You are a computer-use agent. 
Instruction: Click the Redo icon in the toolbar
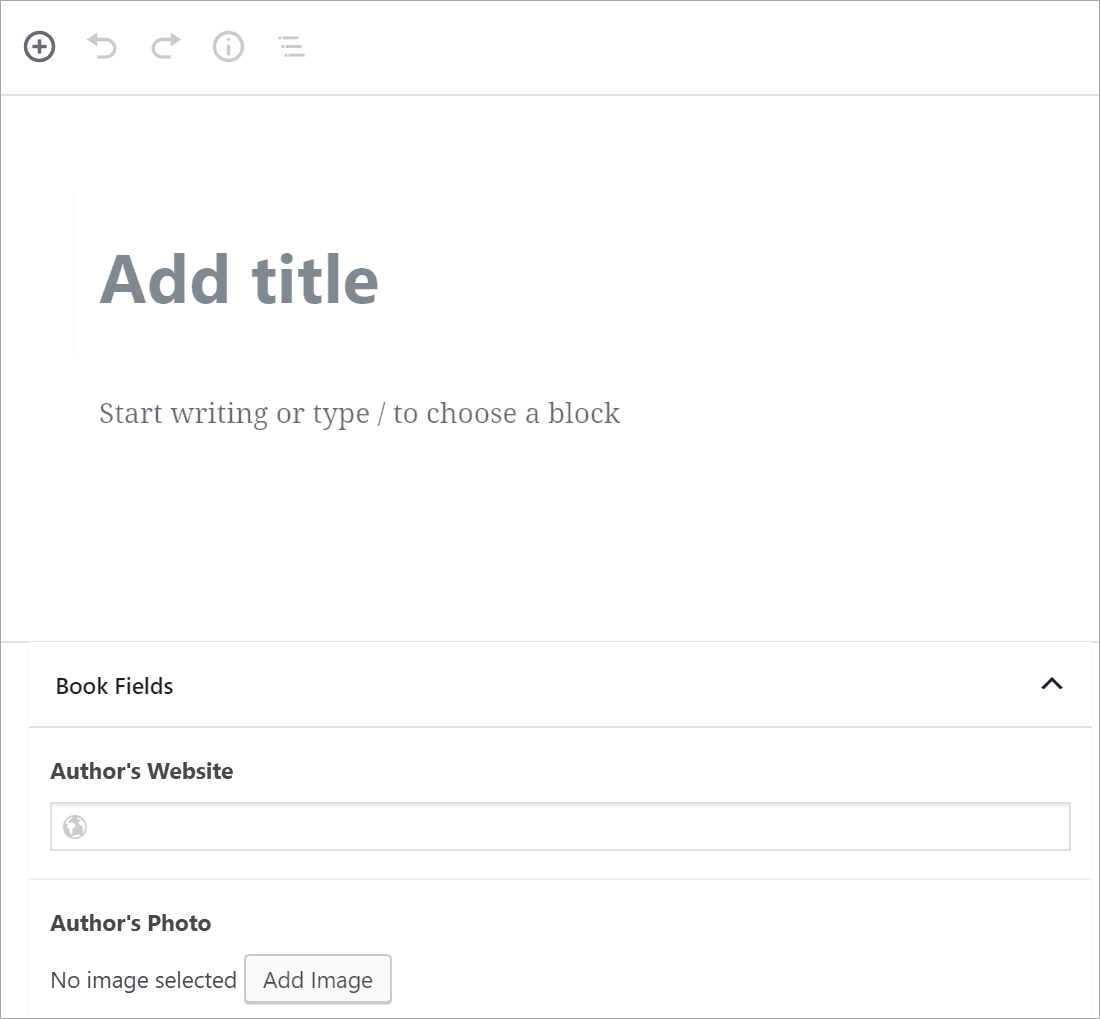coord(164,46)
